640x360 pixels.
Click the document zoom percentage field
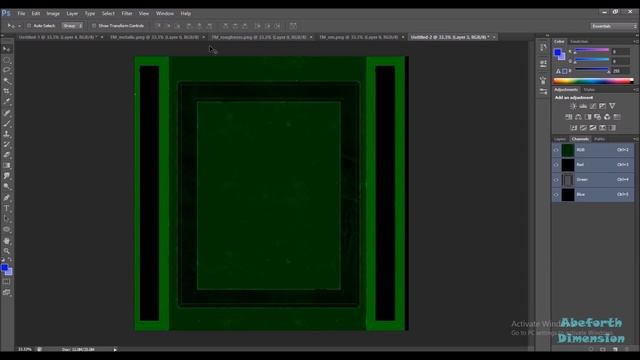click(x=25, y=349)
